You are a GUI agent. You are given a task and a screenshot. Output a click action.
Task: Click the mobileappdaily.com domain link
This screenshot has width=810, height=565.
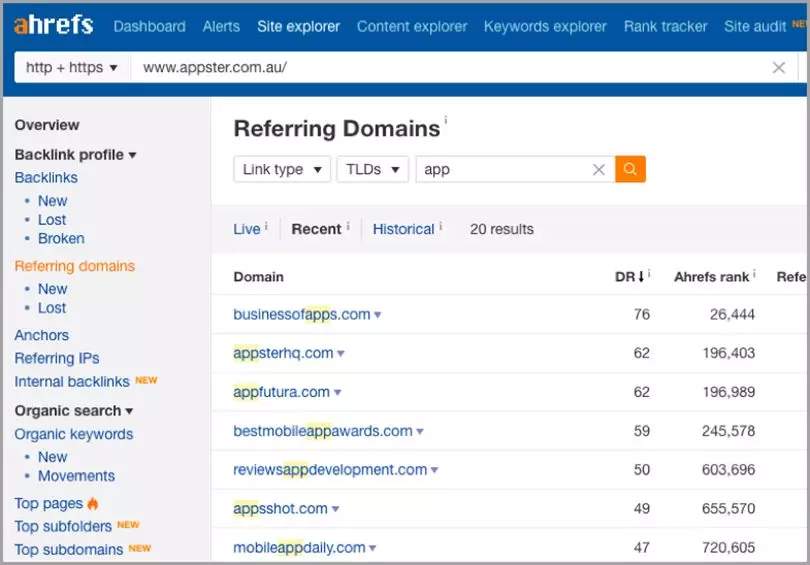300,547
